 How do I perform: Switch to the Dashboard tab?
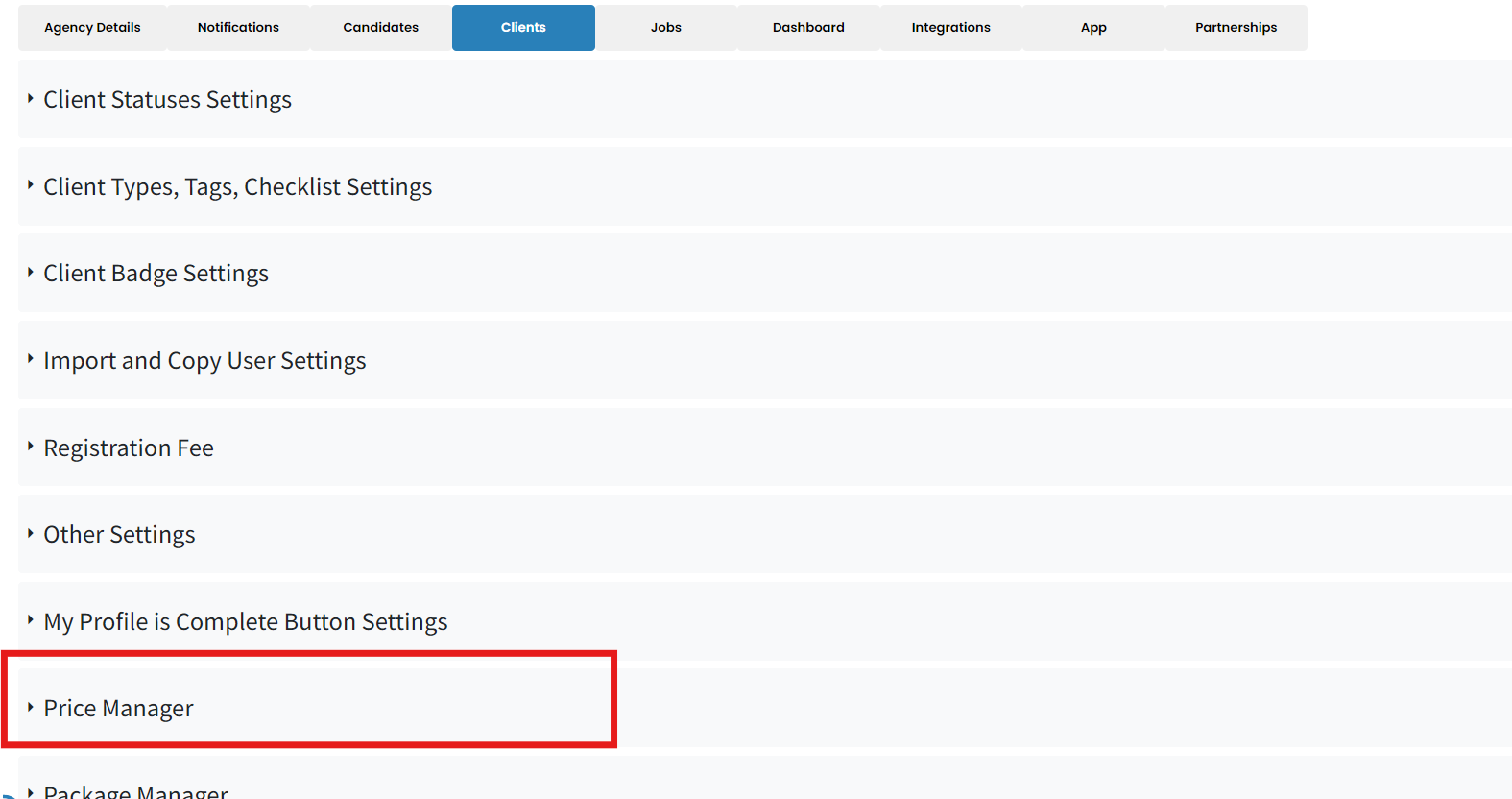pyautogui.click(x=808, y=28)
